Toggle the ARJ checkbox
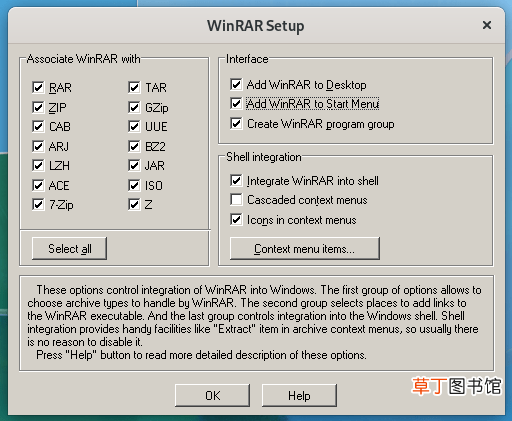Screen dimensions: 512x421 (x=38, y=146)
